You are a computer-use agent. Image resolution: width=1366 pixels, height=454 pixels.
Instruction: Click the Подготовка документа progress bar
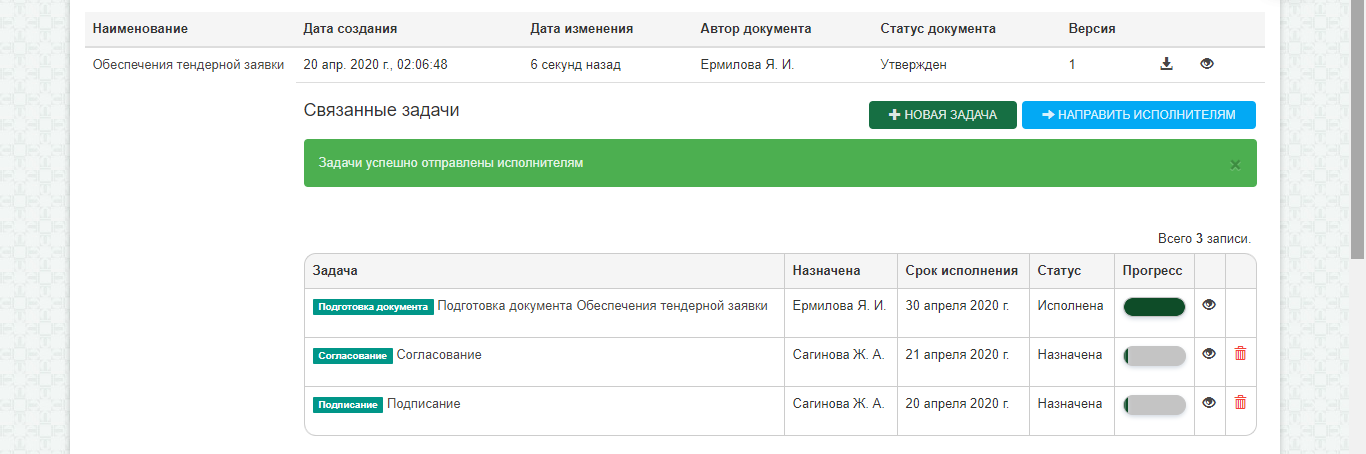(1154, 307)
